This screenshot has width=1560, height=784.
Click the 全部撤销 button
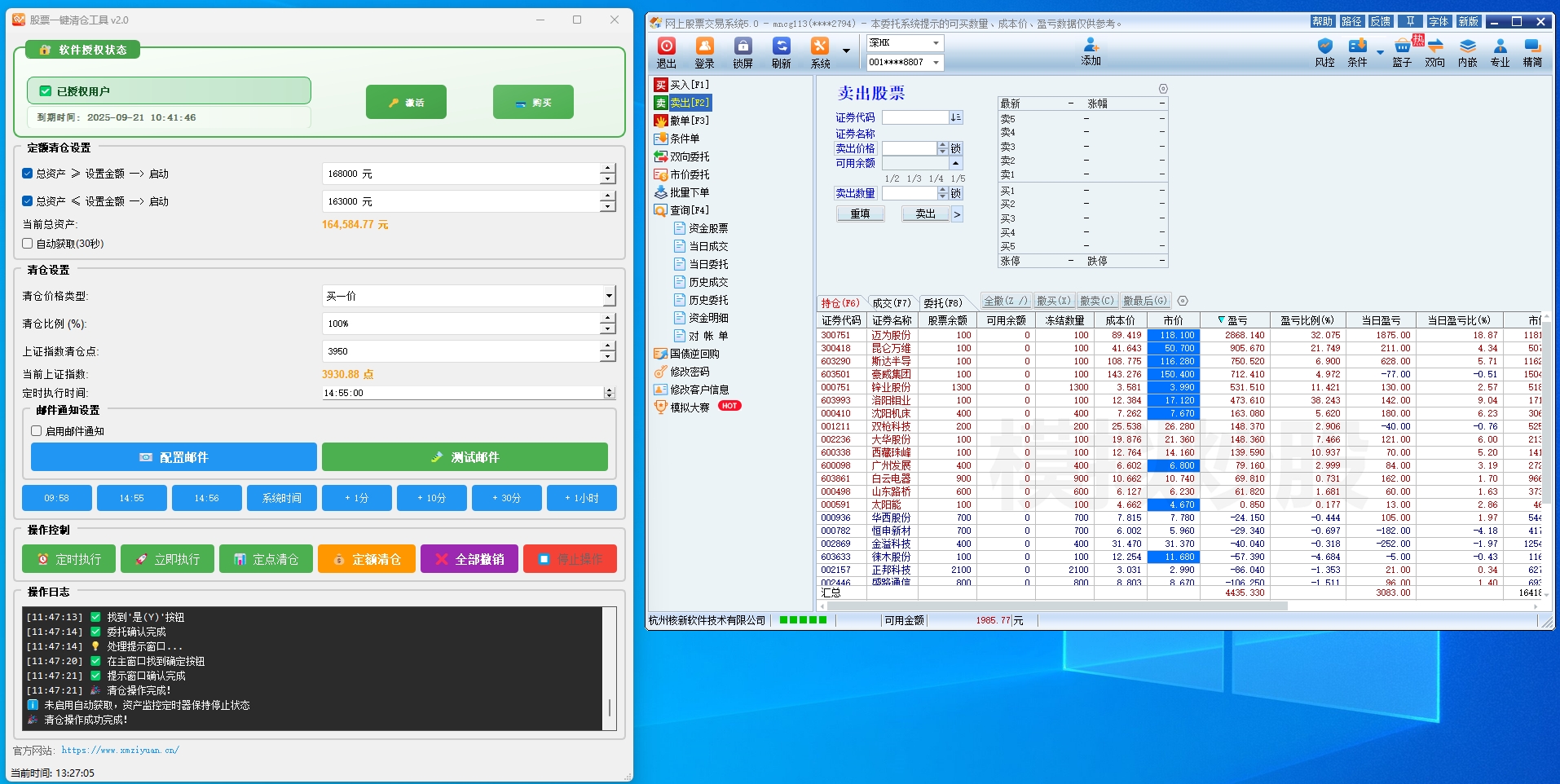[469, 559]
